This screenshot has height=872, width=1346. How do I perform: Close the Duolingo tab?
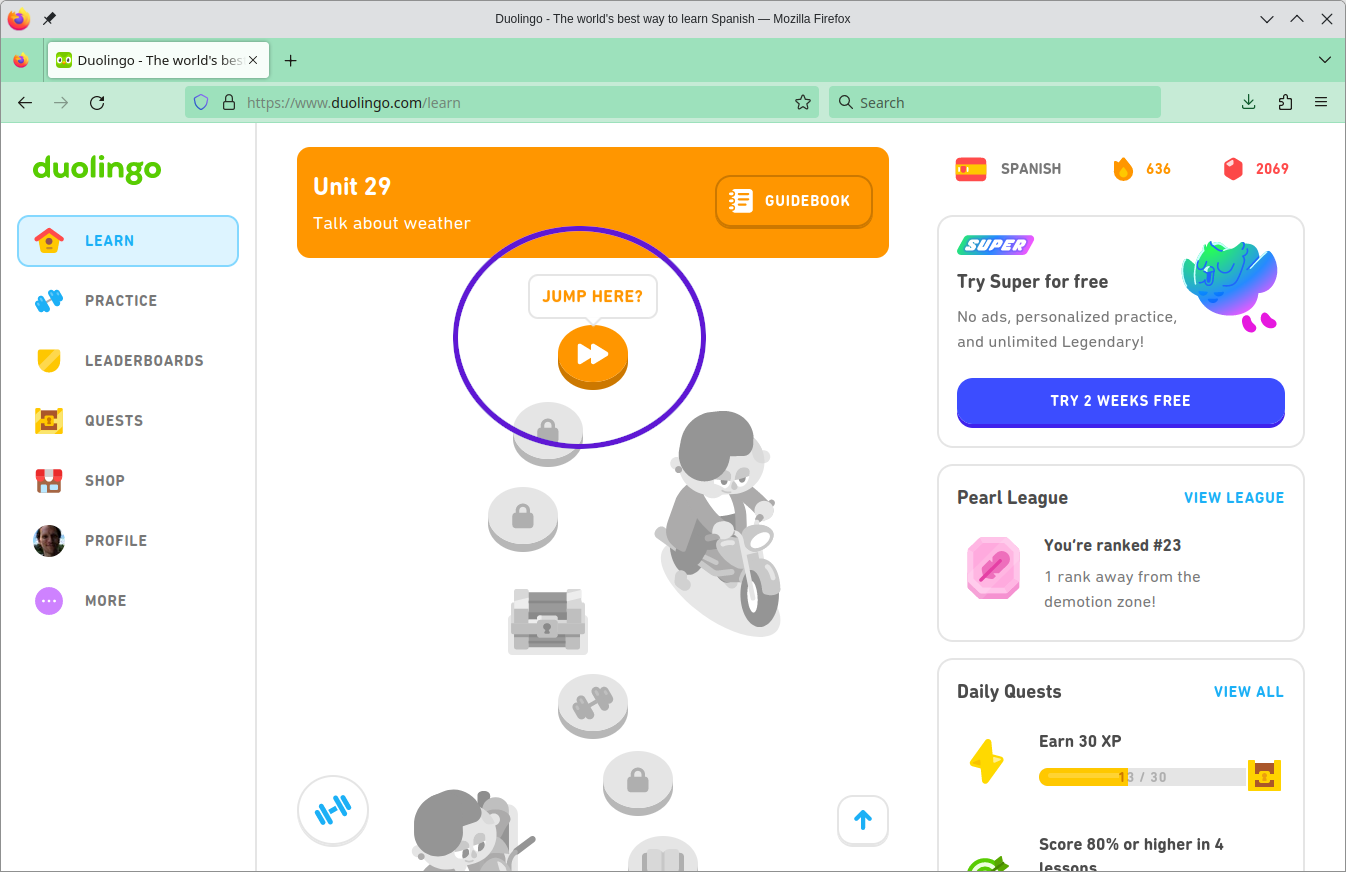[253, 60]
